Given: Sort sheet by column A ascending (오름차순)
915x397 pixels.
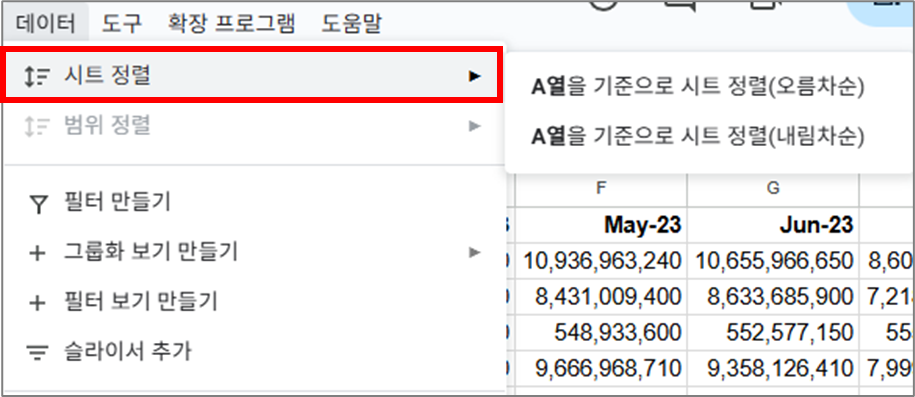Looking at the screenshot, I should (x=697, y=87).
